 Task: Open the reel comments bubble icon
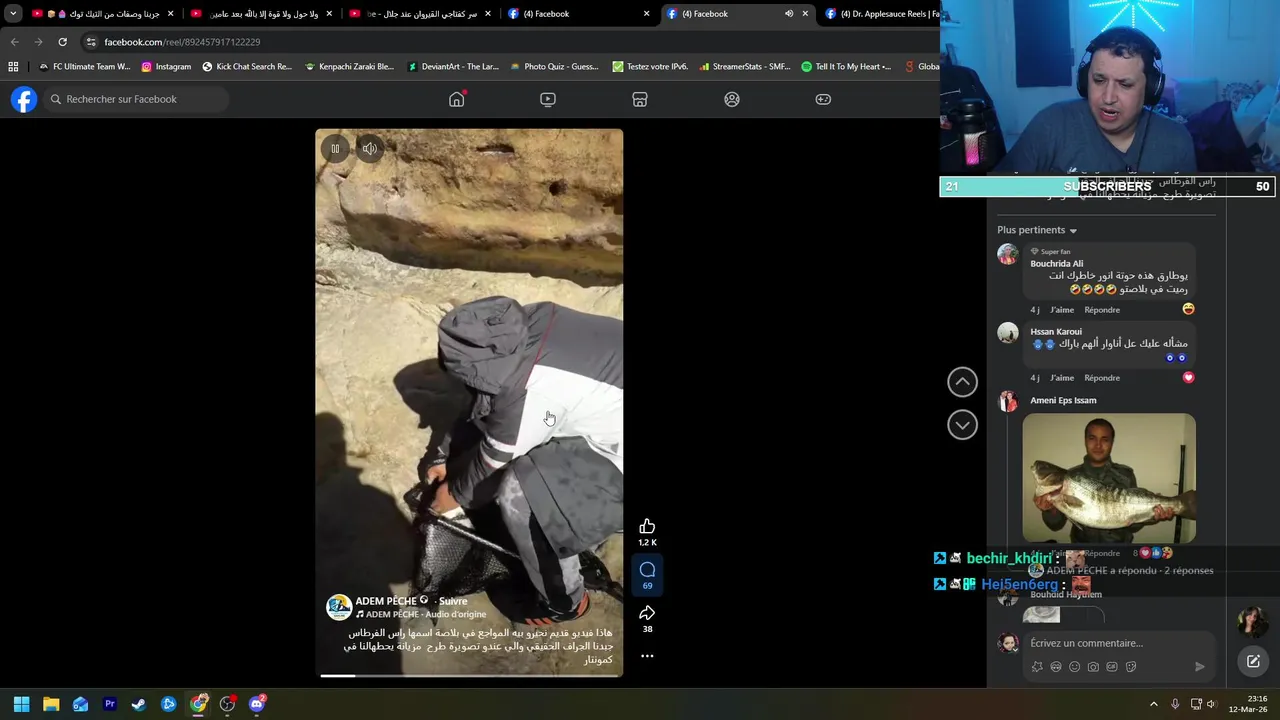647,570
